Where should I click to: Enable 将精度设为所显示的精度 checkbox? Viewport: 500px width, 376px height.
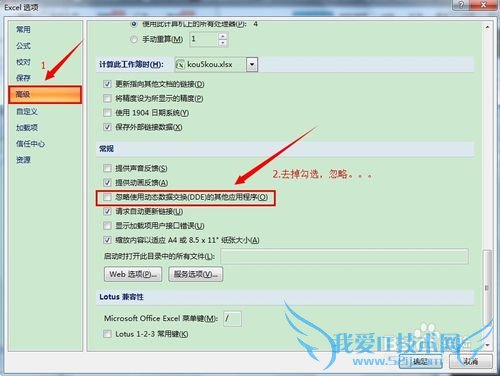click(x=107, y=98)
